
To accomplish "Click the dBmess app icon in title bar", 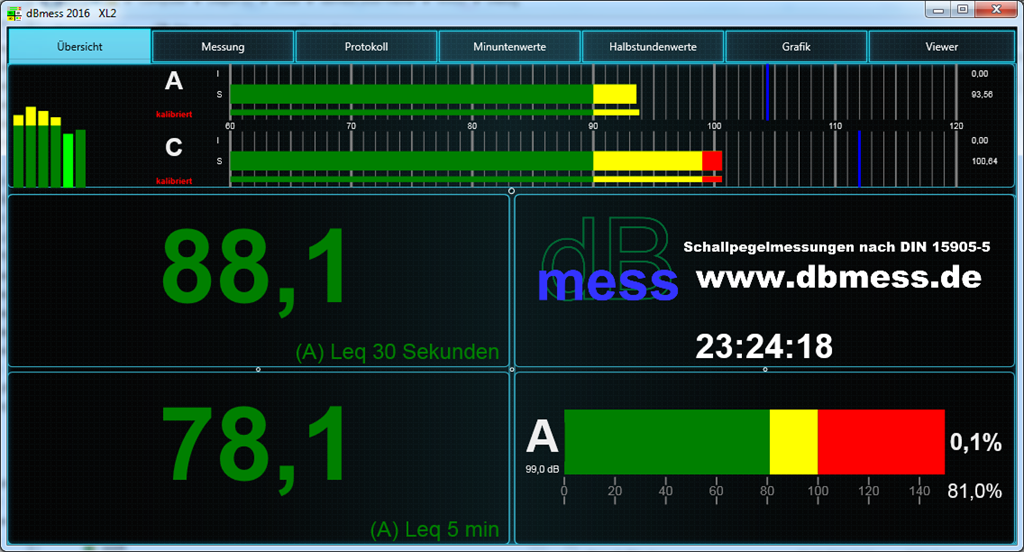I will coord(13,10).
